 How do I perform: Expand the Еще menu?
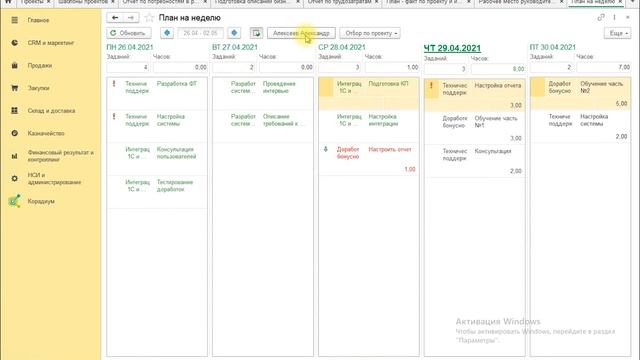(618, 33)
